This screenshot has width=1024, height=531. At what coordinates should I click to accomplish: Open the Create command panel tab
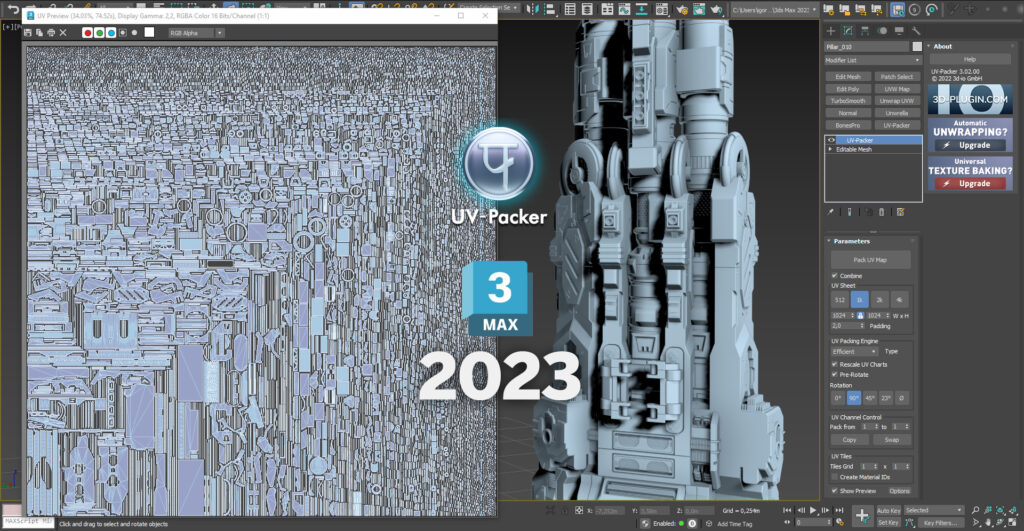(831, 31)
